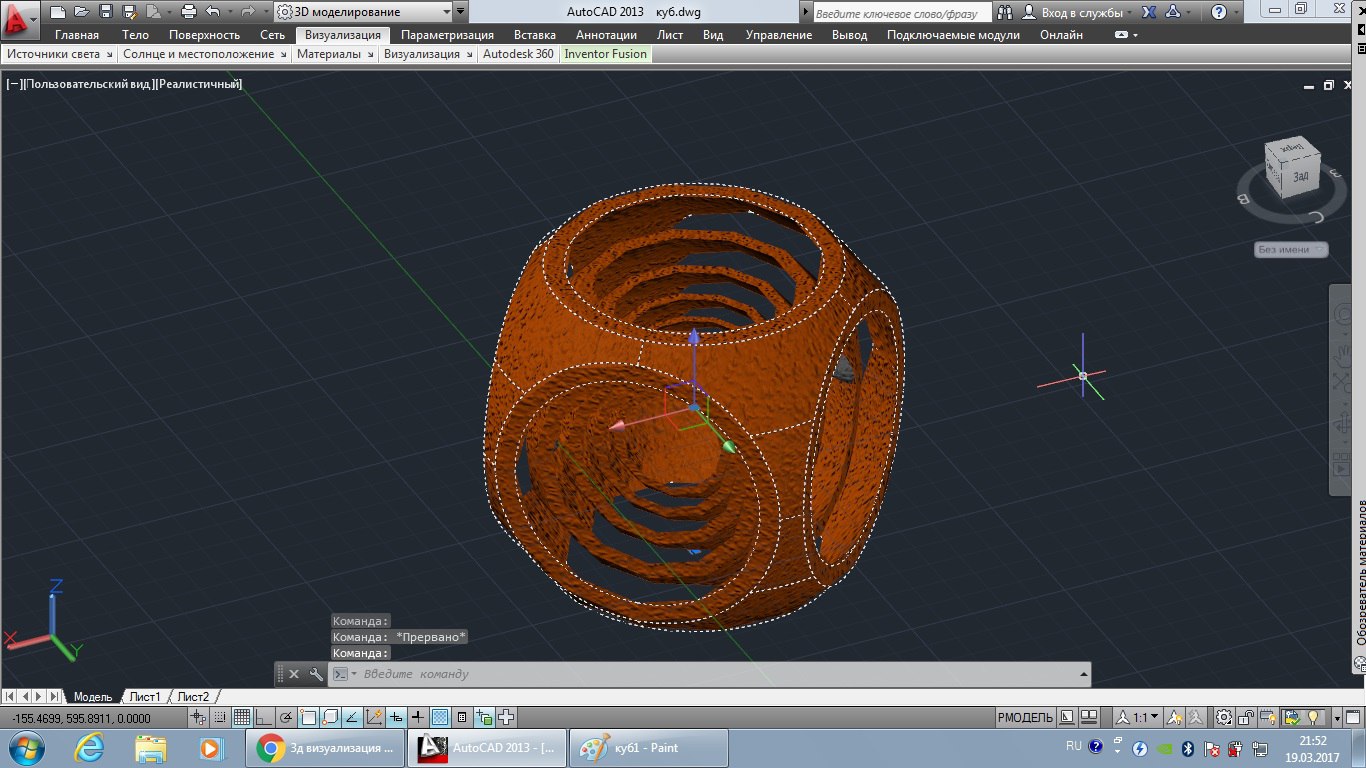The height and width of the screenshot is (768, 1366).
Task: Switch to the 'Лист1' layout tab
Action: [145, 696]
